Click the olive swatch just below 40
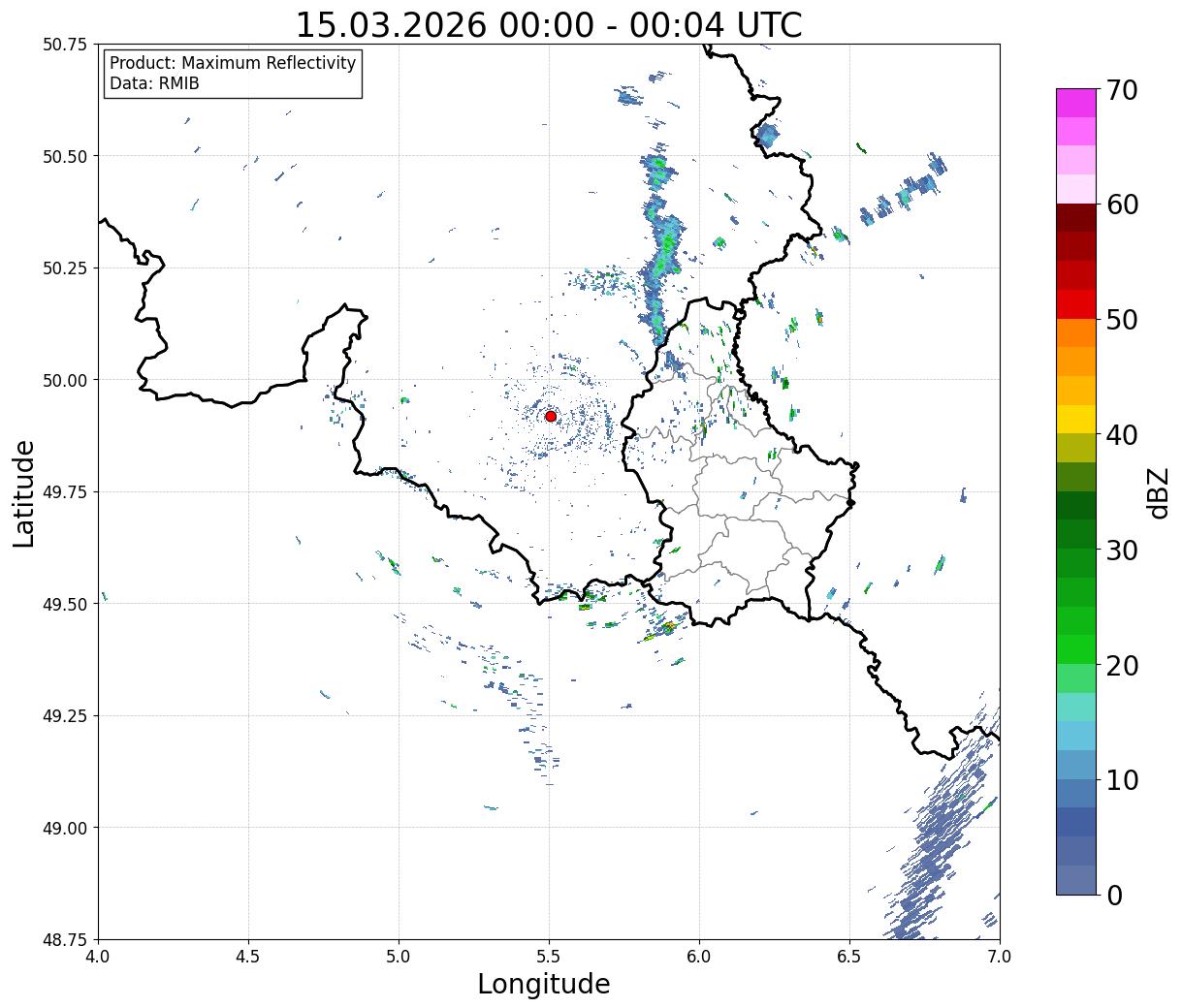 point(1076,448)
